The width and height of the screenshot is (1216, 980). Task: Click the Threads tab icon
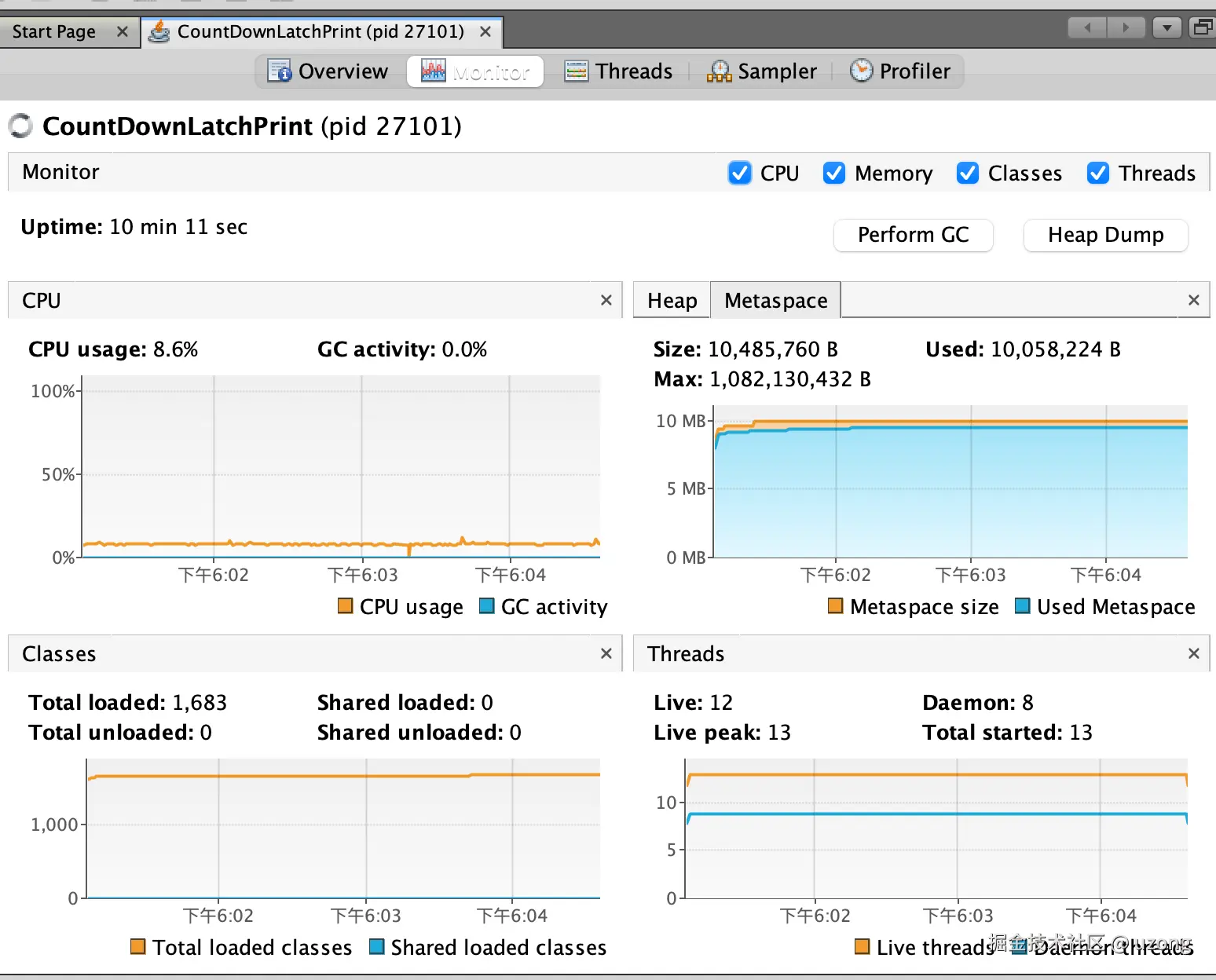(576, 71)
